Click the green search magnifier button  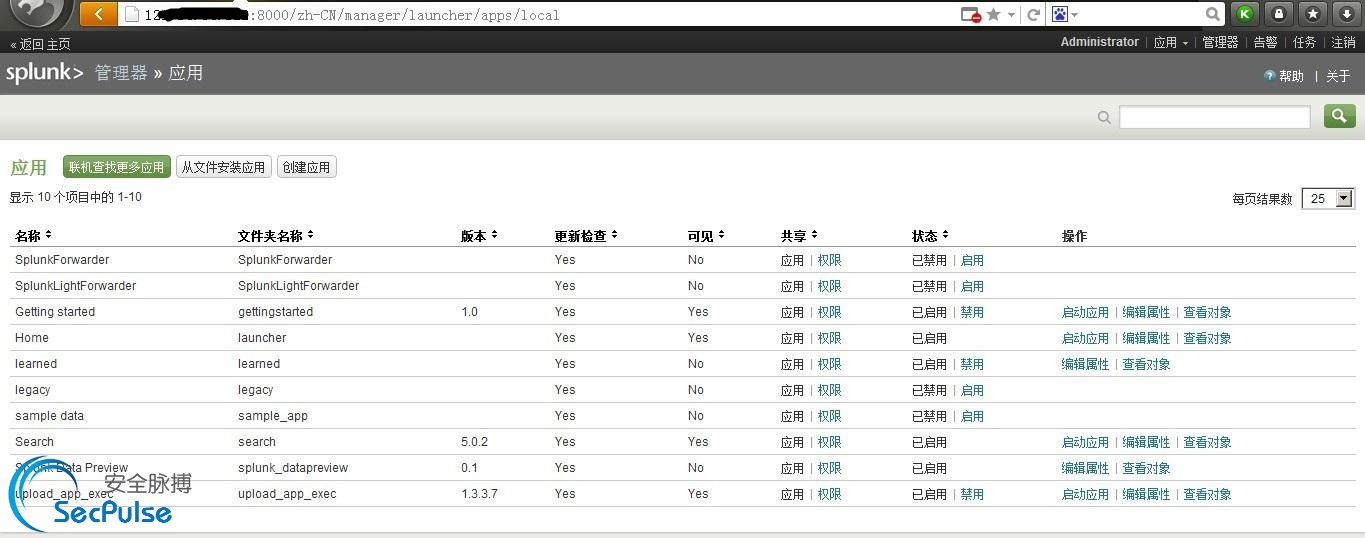pos(1340,117)
